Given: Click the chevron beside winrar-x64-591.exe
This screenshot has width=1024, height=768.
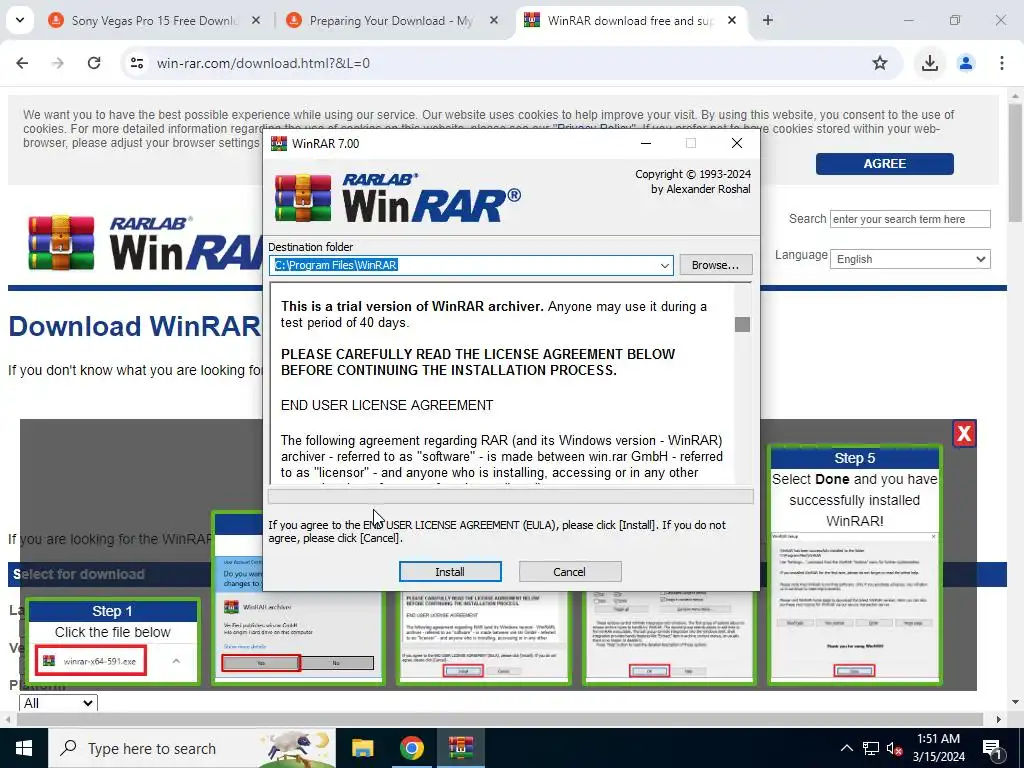Looking at the screenshot, I should (176, 661).
